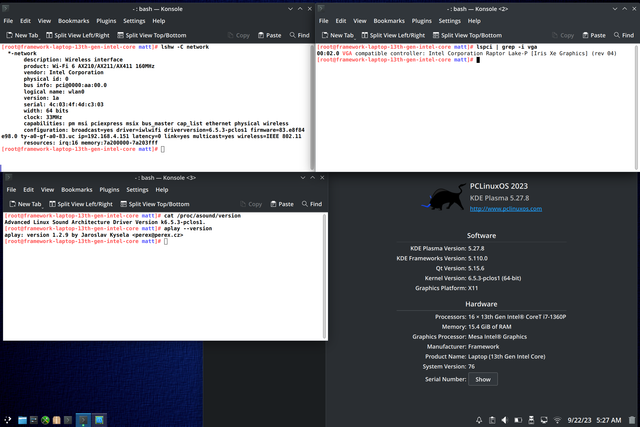Open the pclinuxos.com website link
640x427 pixels.
click(506, 209)
